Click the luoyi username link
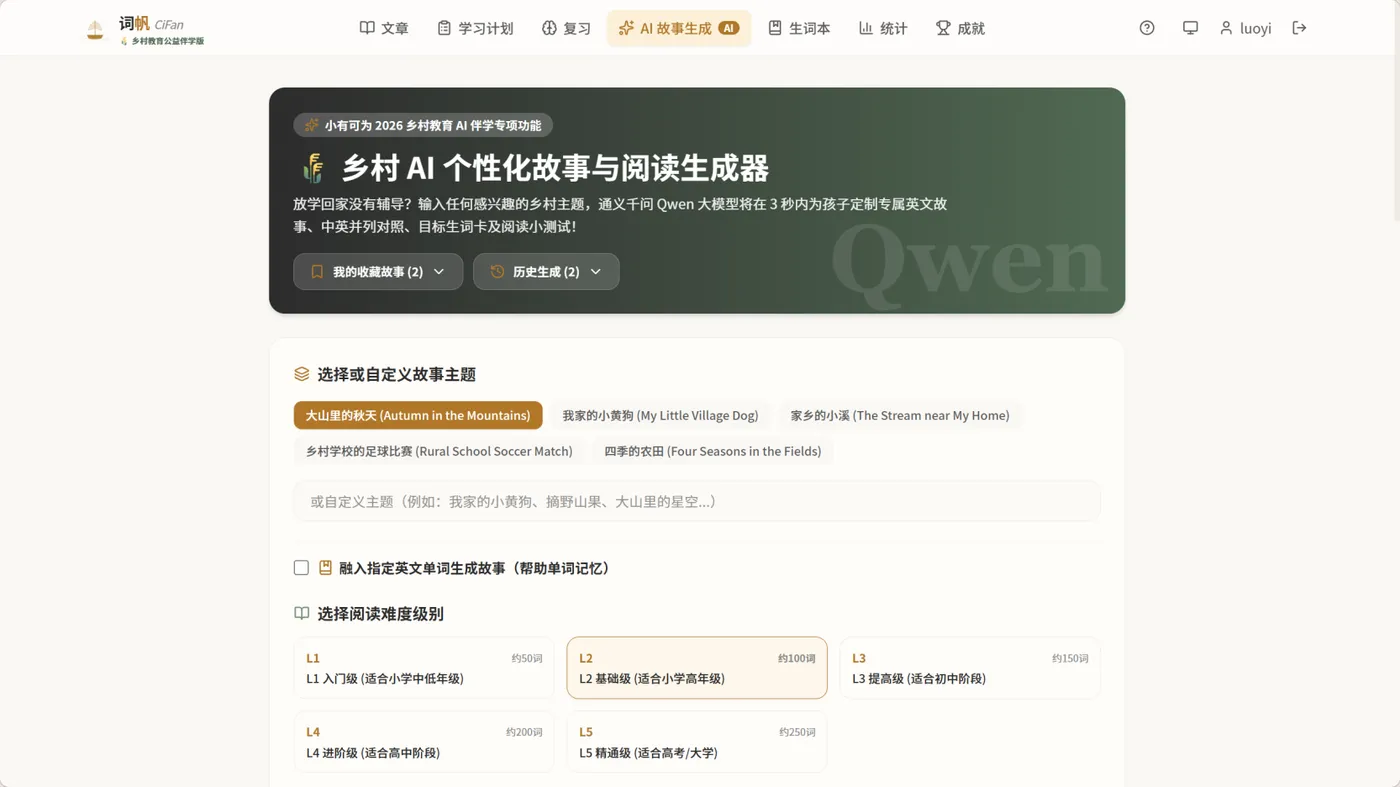Image resolution: width=1400 pixels, height=787 pixels. (1255, 28)
